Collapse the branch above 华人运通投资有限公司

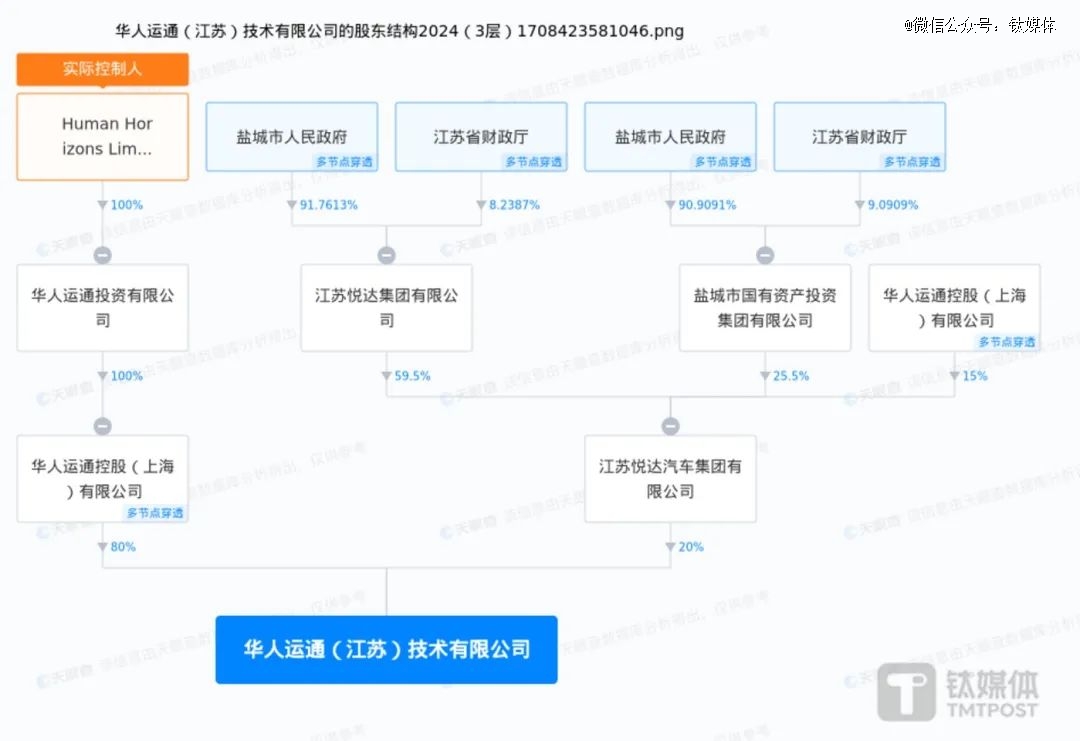[x=103, y=255]
